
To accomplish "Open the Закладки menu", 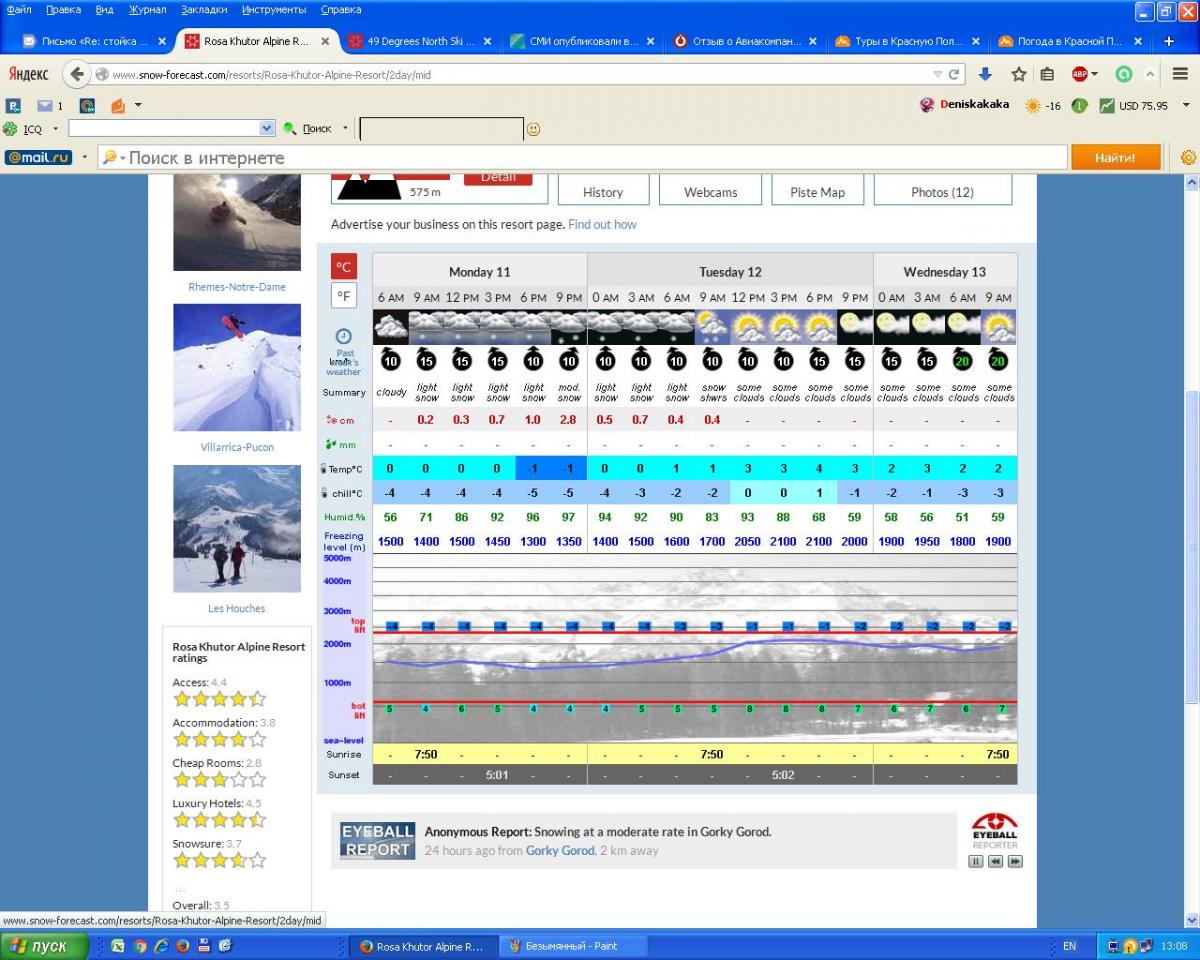I will point(204,10).
